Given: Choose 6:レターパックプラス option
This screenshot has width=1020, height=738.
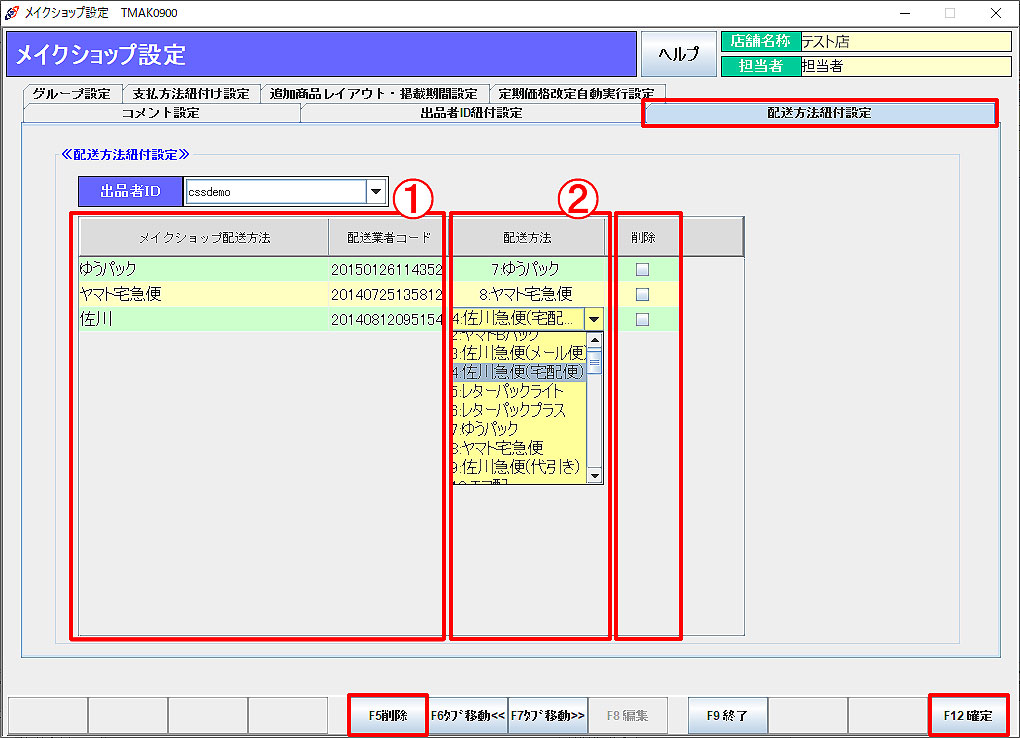Looking at the screenshot, I should [x=519, y=409].
